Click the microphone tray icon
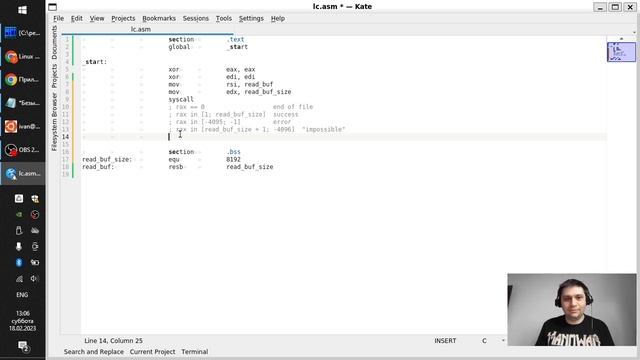This screenshot has width=640, height=360. point(19,247)
